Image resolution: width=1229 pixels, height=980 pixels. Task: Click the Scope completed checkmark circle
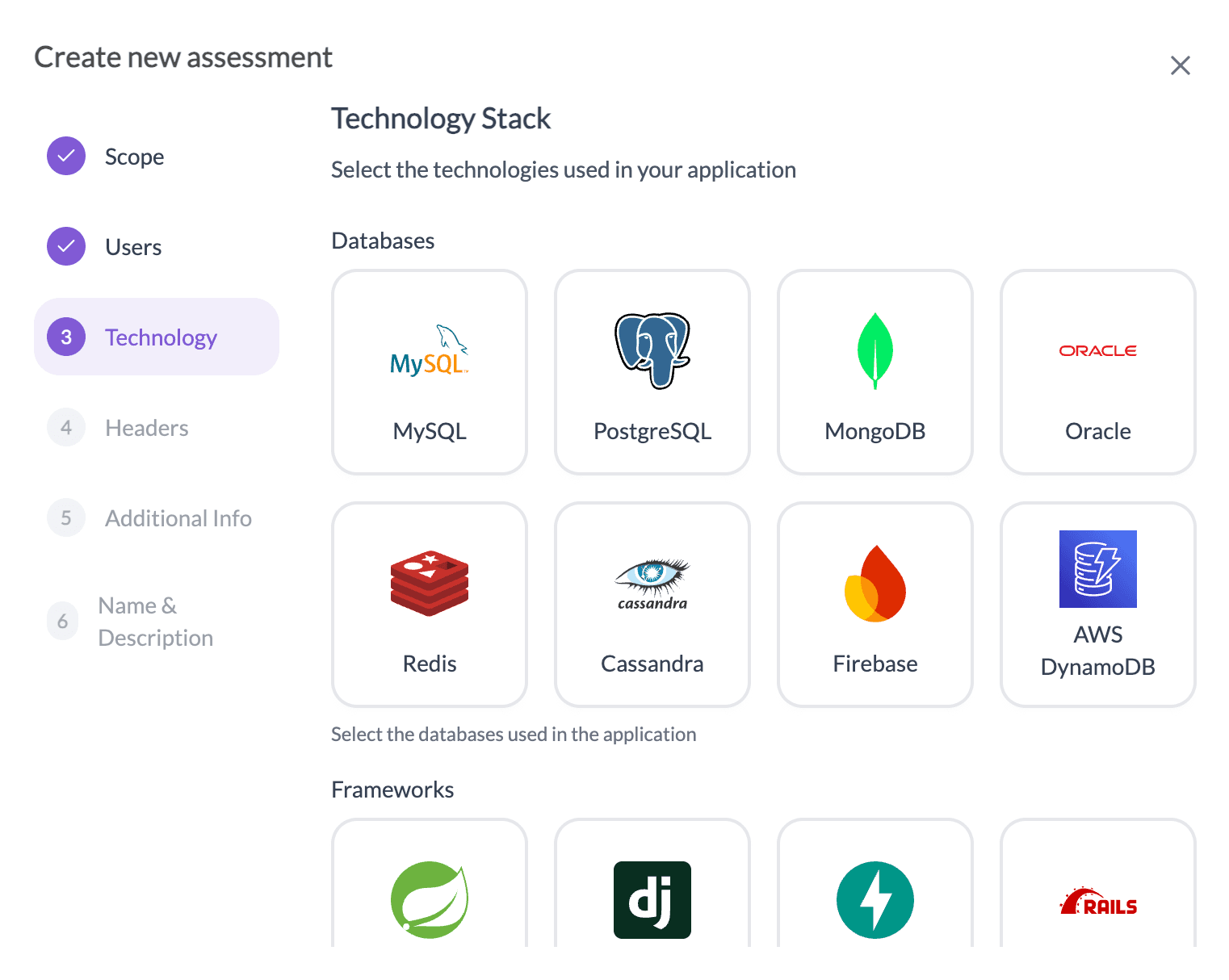coord(66,156)
